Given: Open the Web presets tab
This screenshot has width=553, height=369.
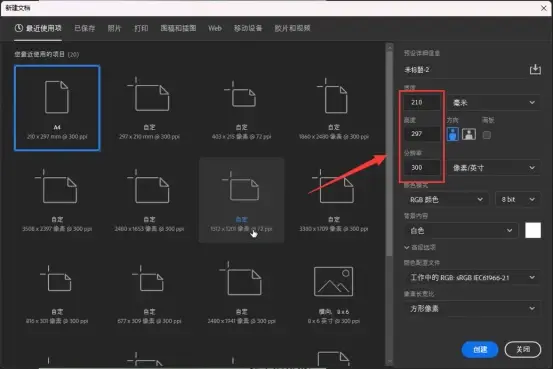Looking at the screenshot, I should tap(215, 28).
